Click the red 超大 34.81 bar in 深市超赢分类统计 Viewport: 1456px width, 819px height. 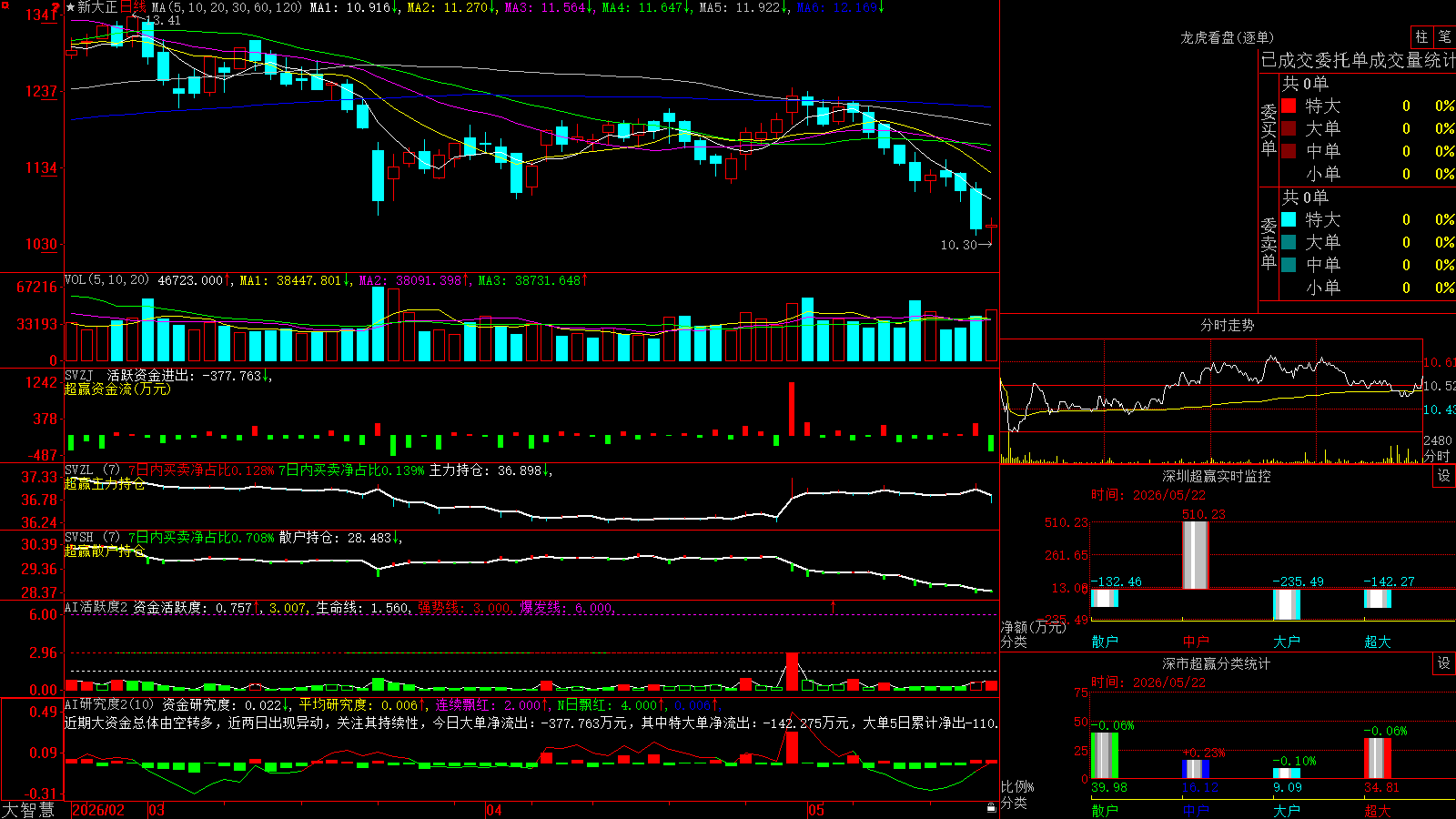(1378, 759)
